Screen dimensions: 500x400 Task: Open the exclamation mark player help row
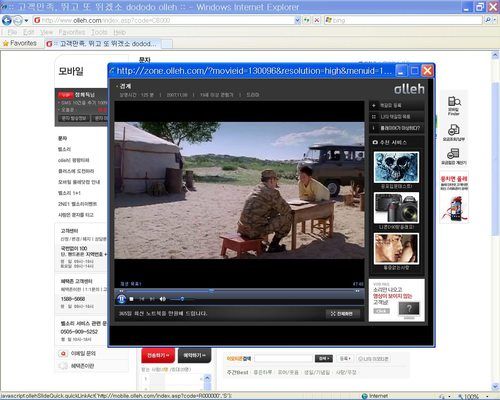396,128
